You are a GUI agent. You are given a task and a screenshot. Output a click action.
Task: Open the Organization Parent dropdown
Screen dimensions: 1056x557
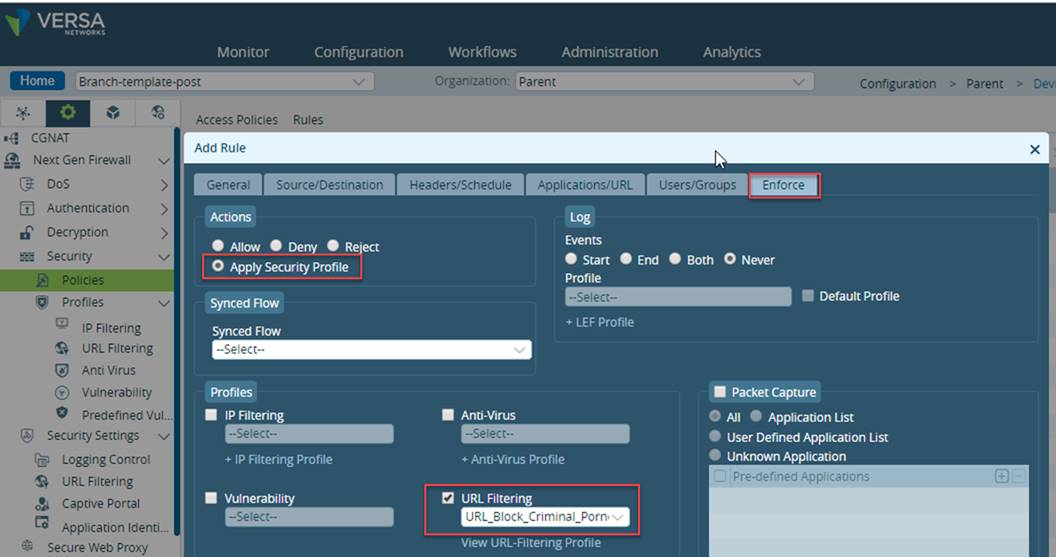665,81
